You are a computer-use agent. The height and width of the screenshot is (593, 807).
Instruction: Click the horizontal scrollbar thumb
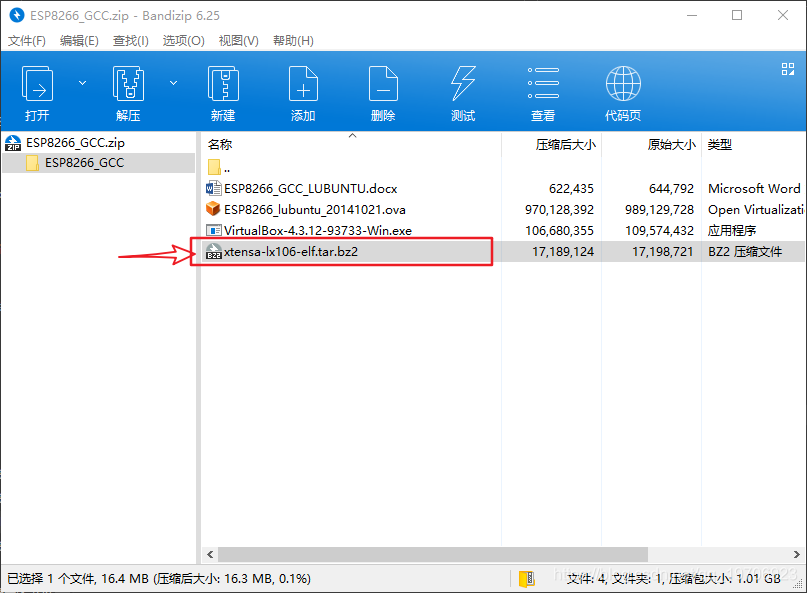(x=433, y=554)
